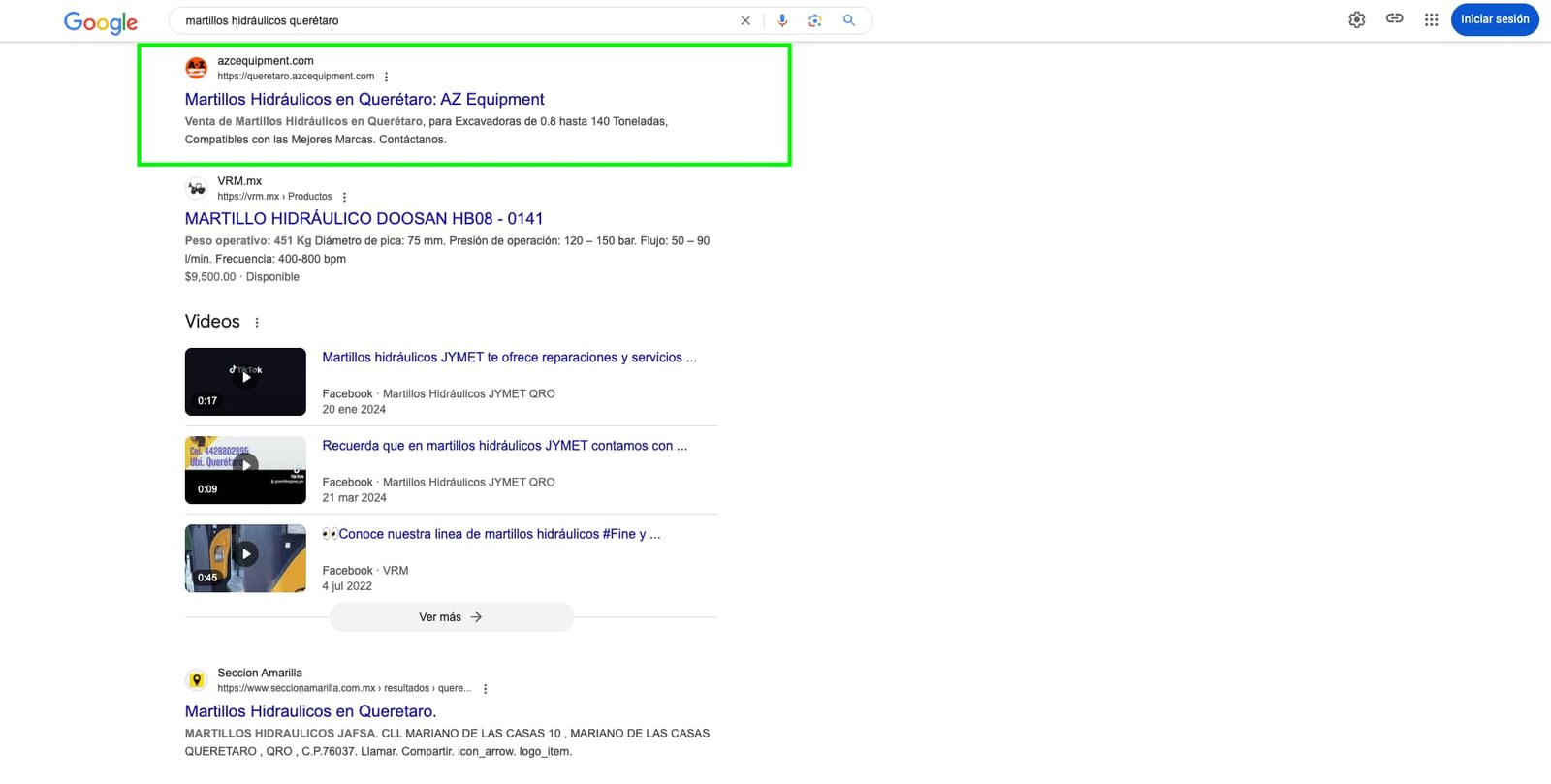
Task: Click the Seccion Amarilla site name
Action: (260, 673)
